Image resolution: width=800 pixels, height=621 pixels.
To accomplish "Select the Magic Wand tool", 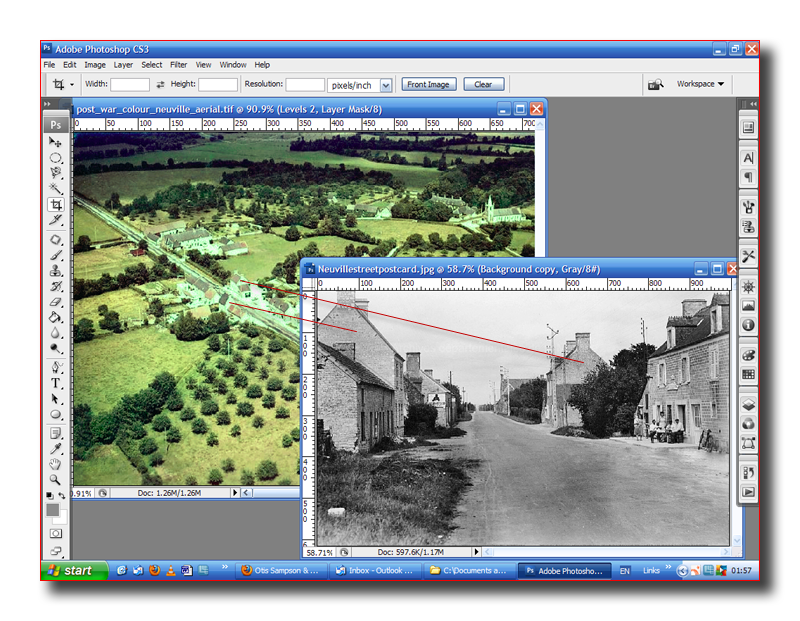I will click(55, 189).
